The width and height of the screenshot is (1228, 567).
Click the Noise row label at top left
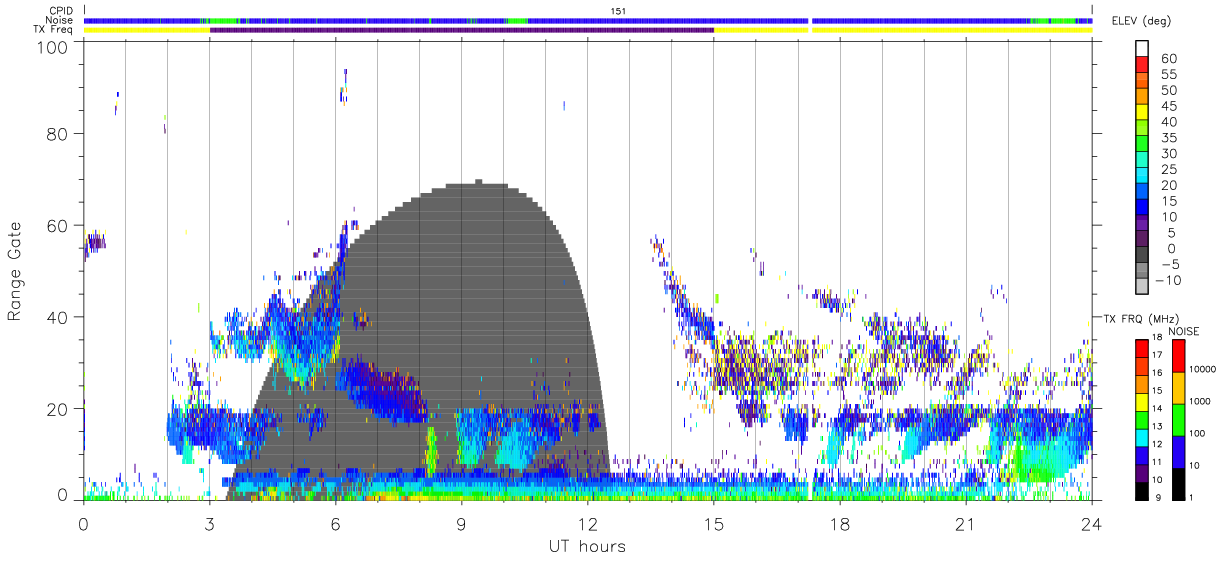coord(60,20)
